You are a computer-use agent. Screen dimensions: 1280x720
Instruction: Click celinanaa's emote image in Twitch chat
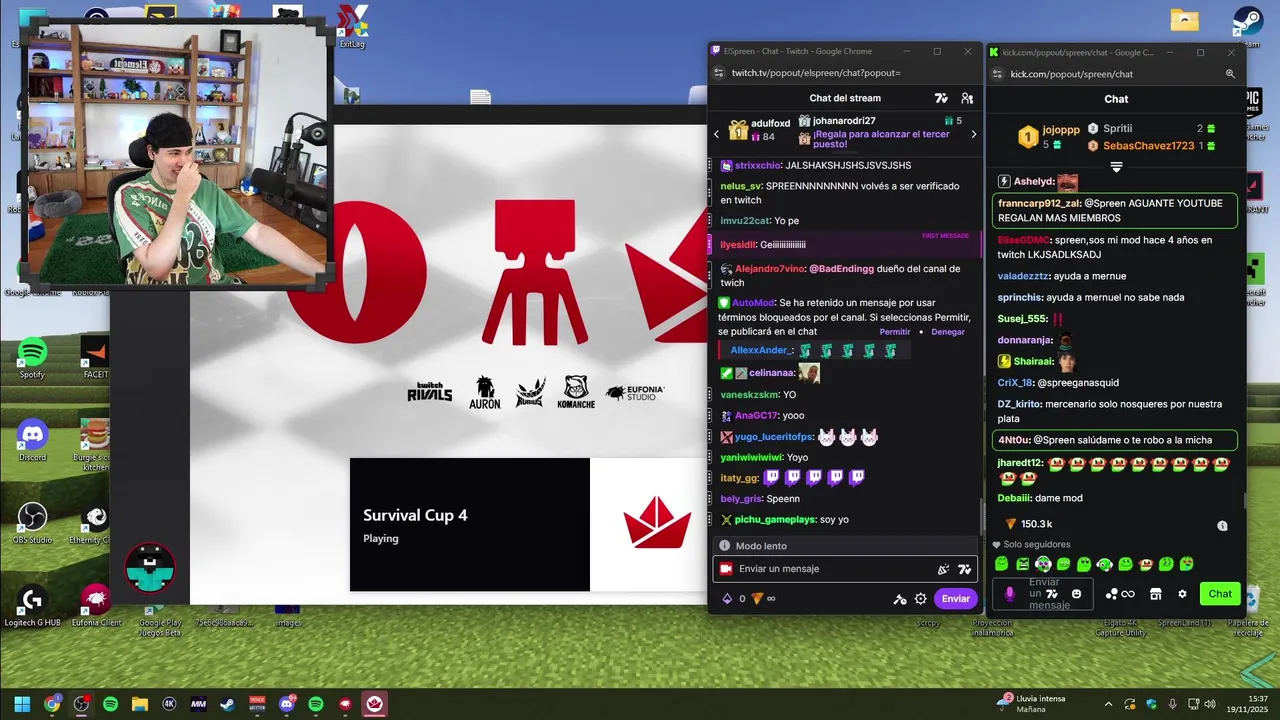click(809, 373)
